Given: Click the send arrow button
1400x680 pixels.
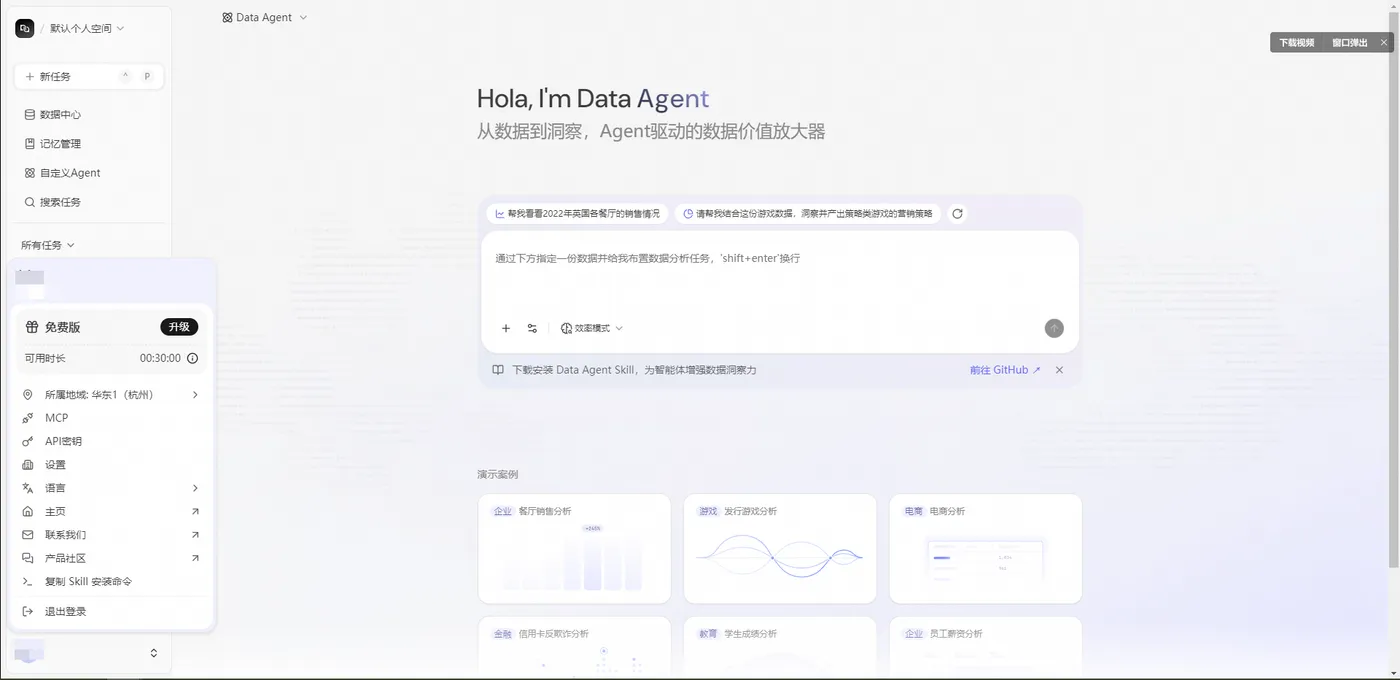Looking at the screenshot, I should 1054,328.
